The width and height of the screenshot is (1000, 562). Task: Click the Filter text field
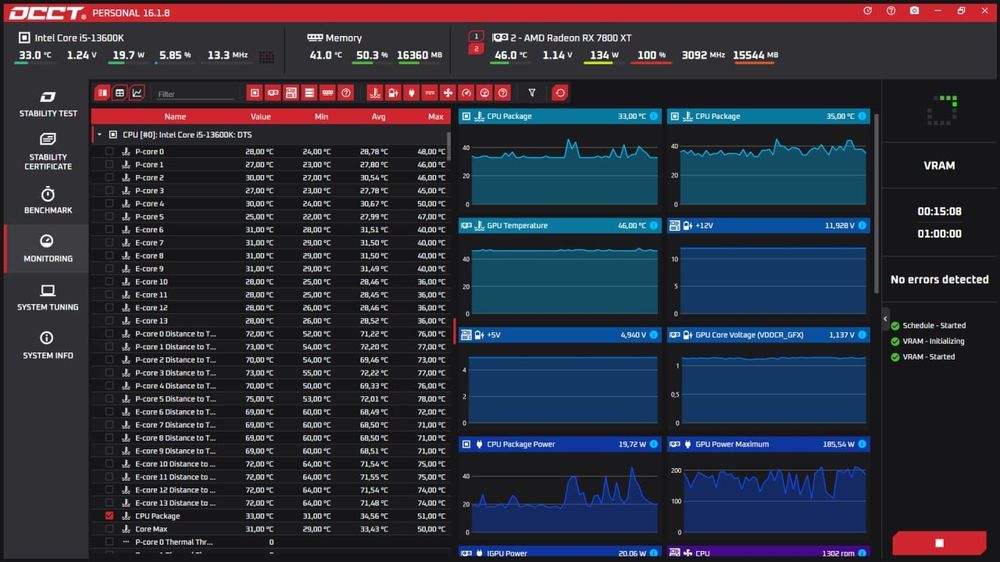195,94
